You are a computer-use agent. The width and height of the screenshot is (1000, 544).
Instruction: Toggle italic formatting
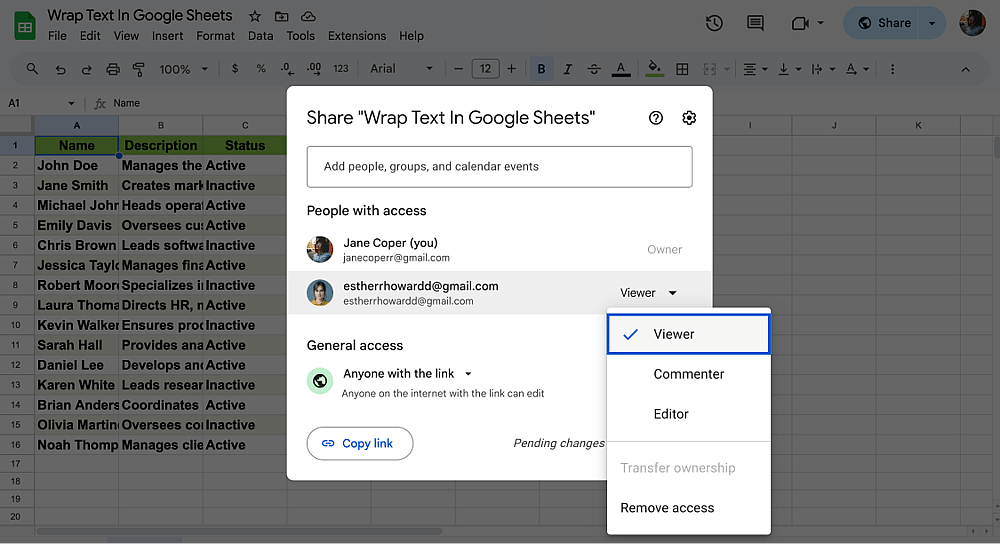[x=567, y=69]
